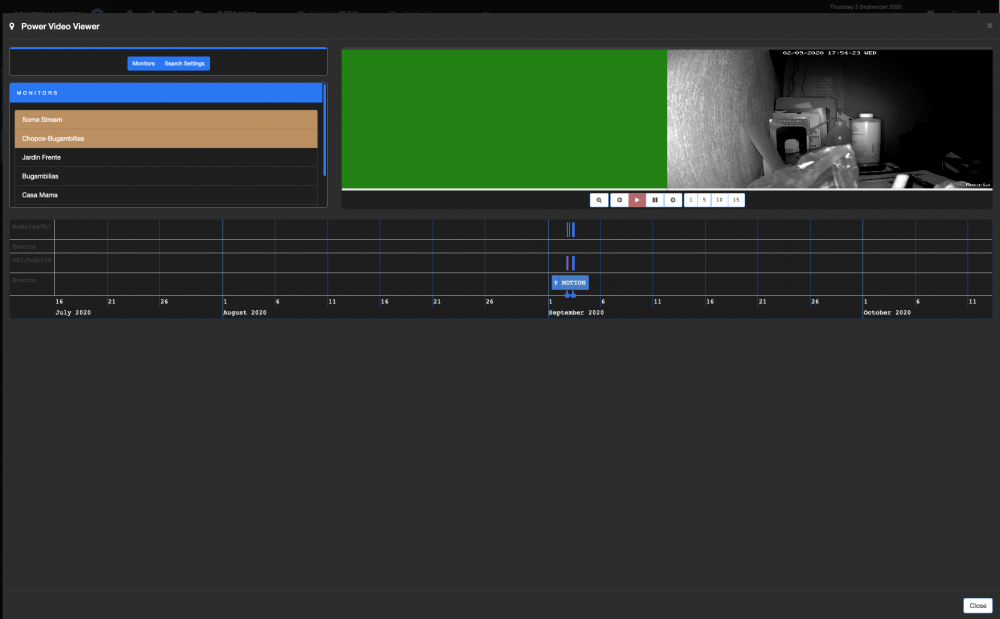Click the October 2020 timeline label
This screenshot has width=1000, height=619.
click(x=886, y=312)
